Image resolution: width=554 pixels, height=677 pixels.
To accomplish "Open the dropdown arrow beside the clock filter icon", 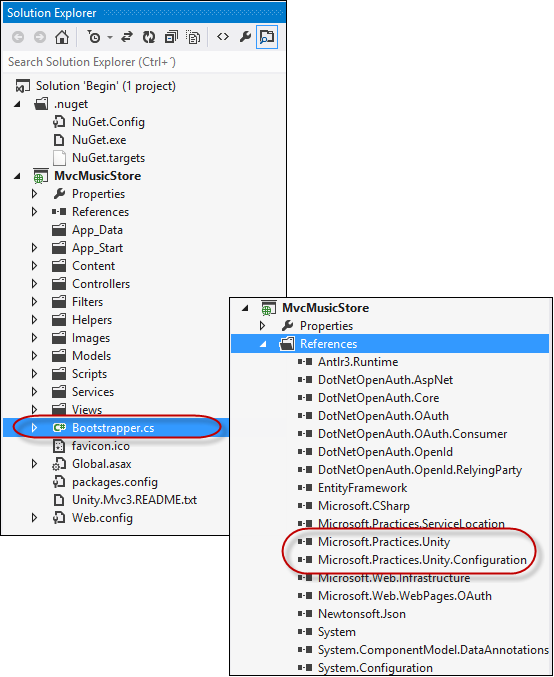I will (x=110, y=38).
